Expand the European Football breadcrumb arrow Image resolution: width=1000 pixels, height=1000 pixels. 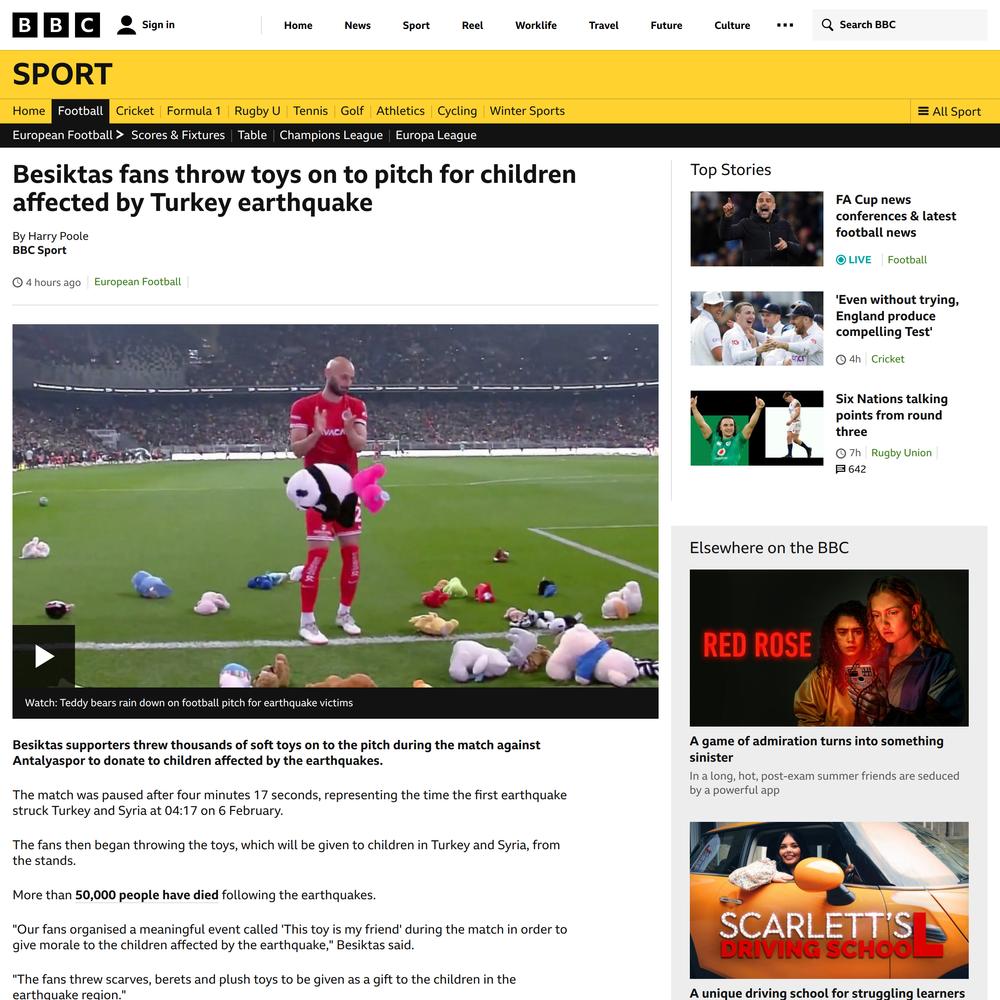(x=120, y=135)
